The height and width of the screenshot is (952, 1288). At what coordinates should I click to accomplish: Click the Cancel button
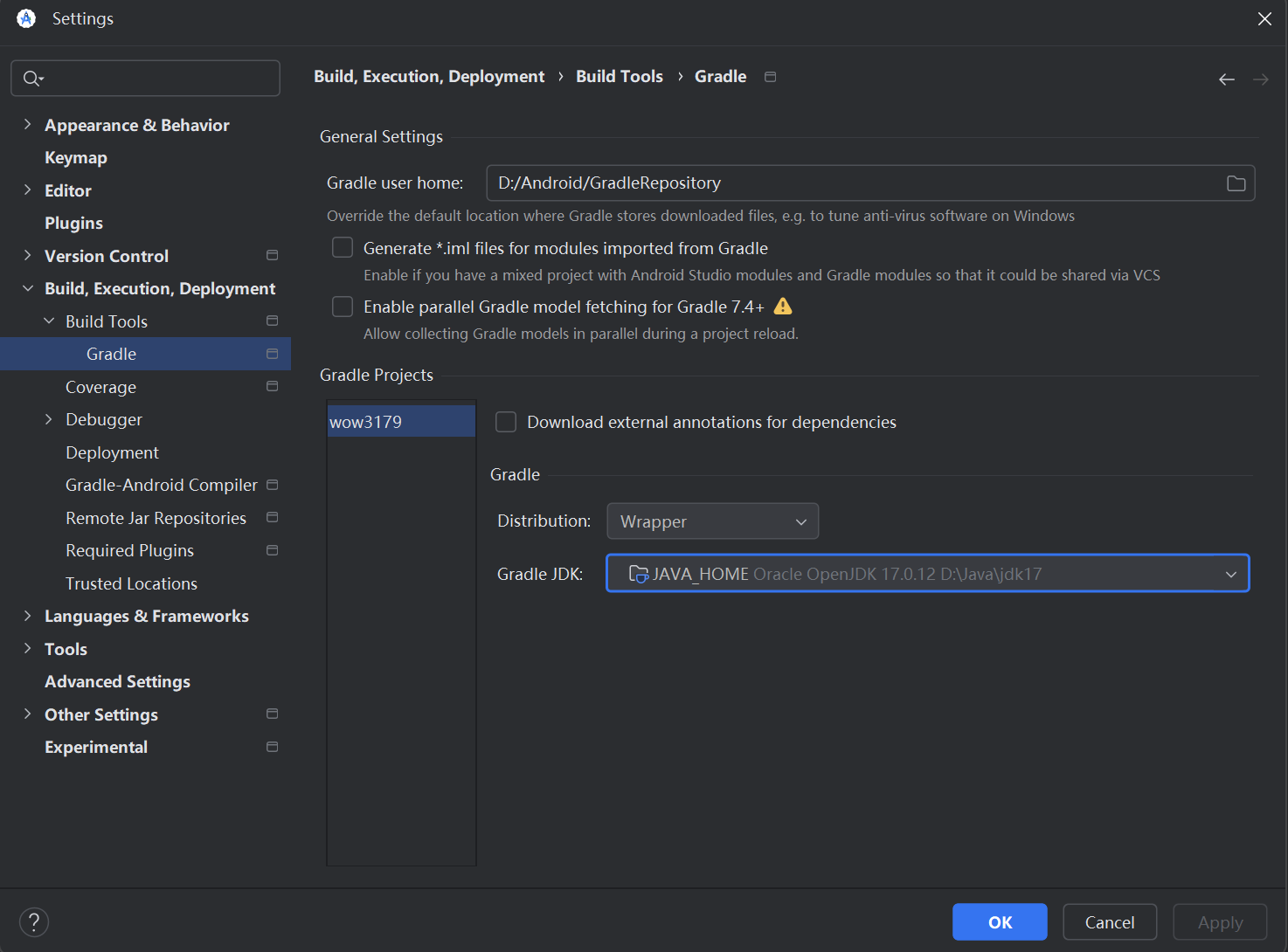click(1109, 922)
